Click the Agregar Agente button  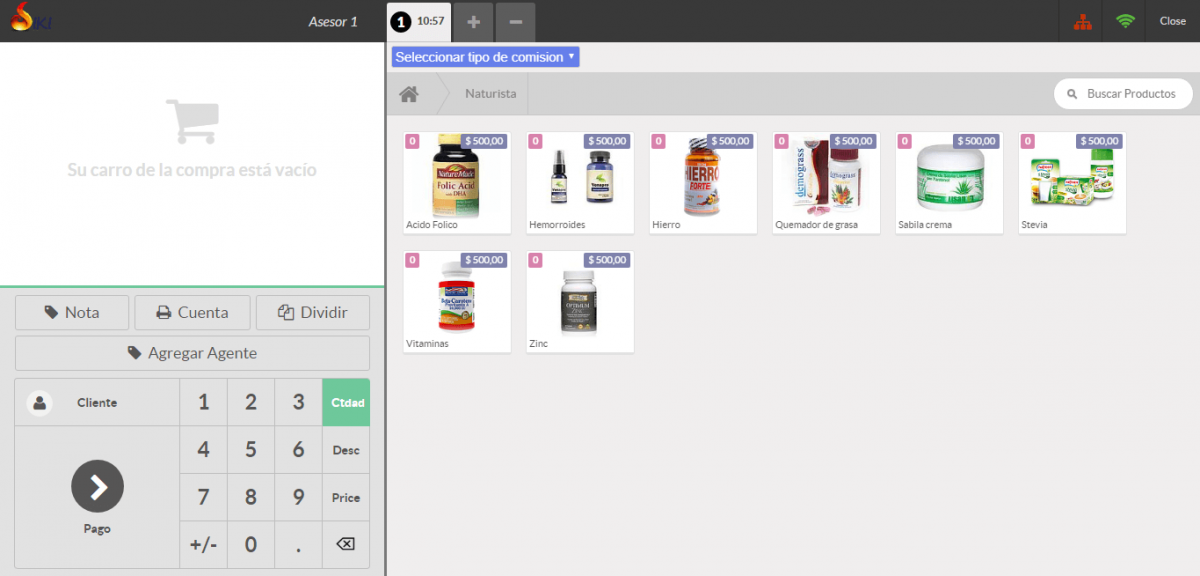click(192, 353)
